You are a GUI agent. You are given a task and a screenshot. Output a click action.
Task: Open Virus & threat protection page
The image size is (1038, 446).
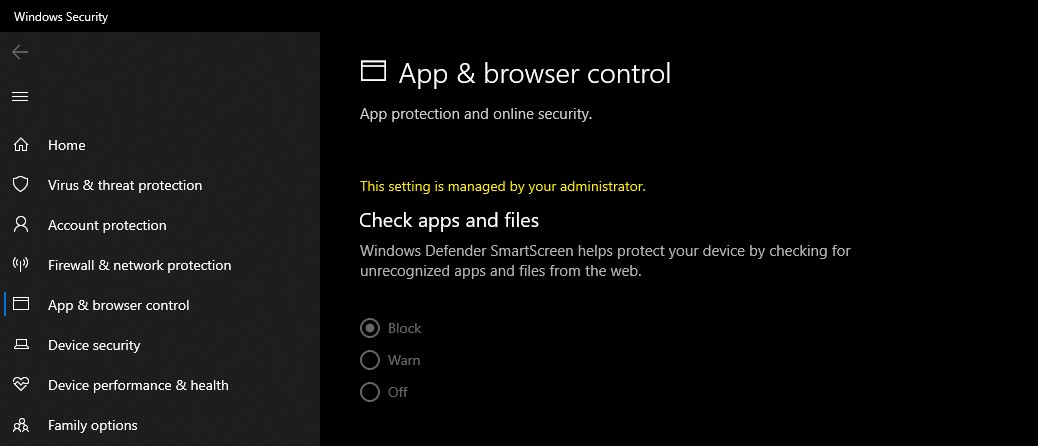click(125, 185)
